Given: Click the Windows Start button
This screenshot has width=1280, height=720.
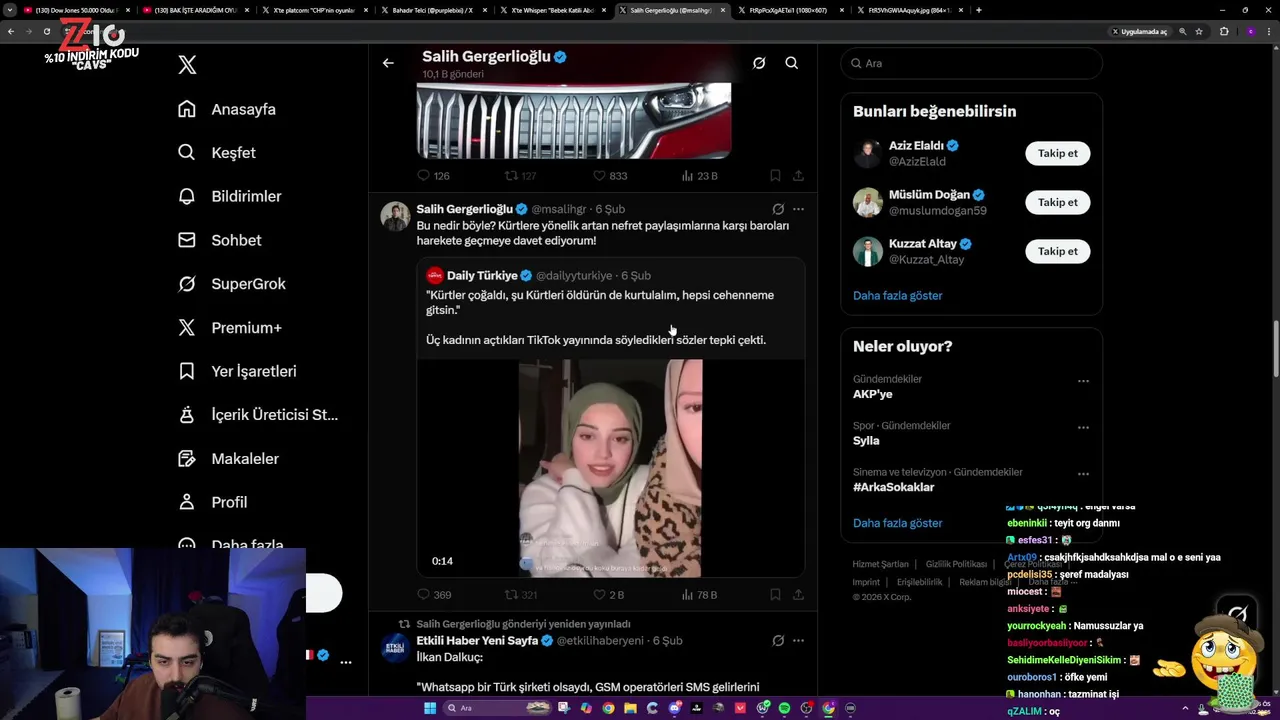Looking at the screenshot, I should tap(430, 708).
